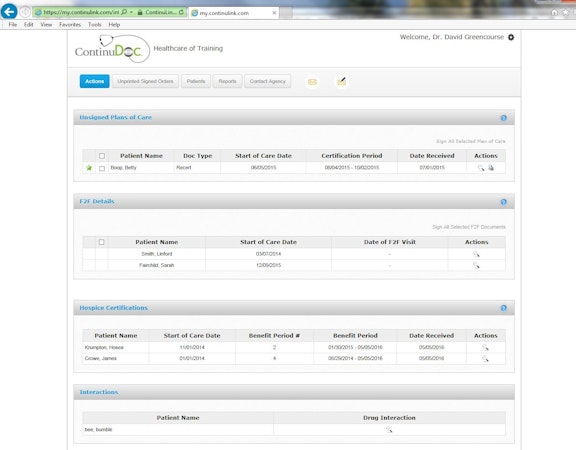
Task: Open the address bar dropdown arrow
Action: pyautogui.click(x=131, y=12)
